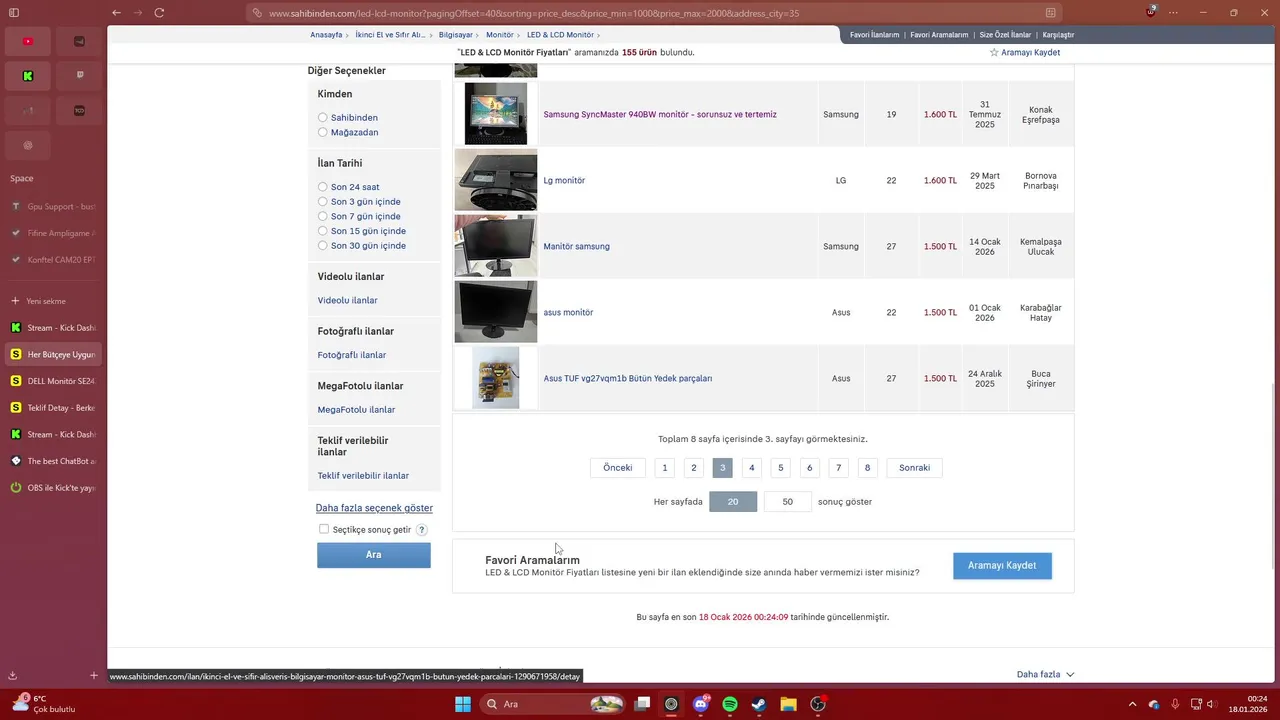Open the Windows Start menu
Screen dimensions: 1280x720
click(x=463, y=704)
